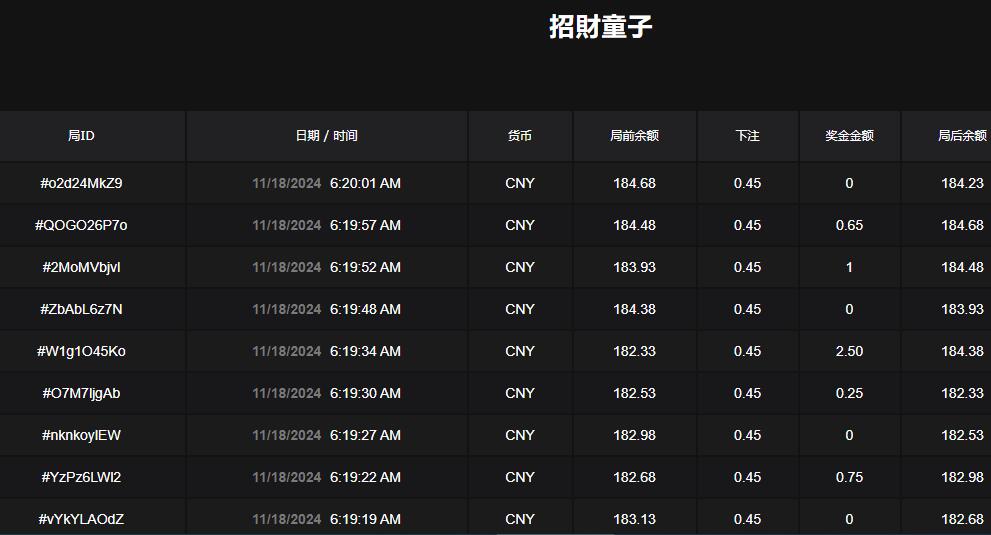Click the 2.50 prize amount cell

[849, 351]
